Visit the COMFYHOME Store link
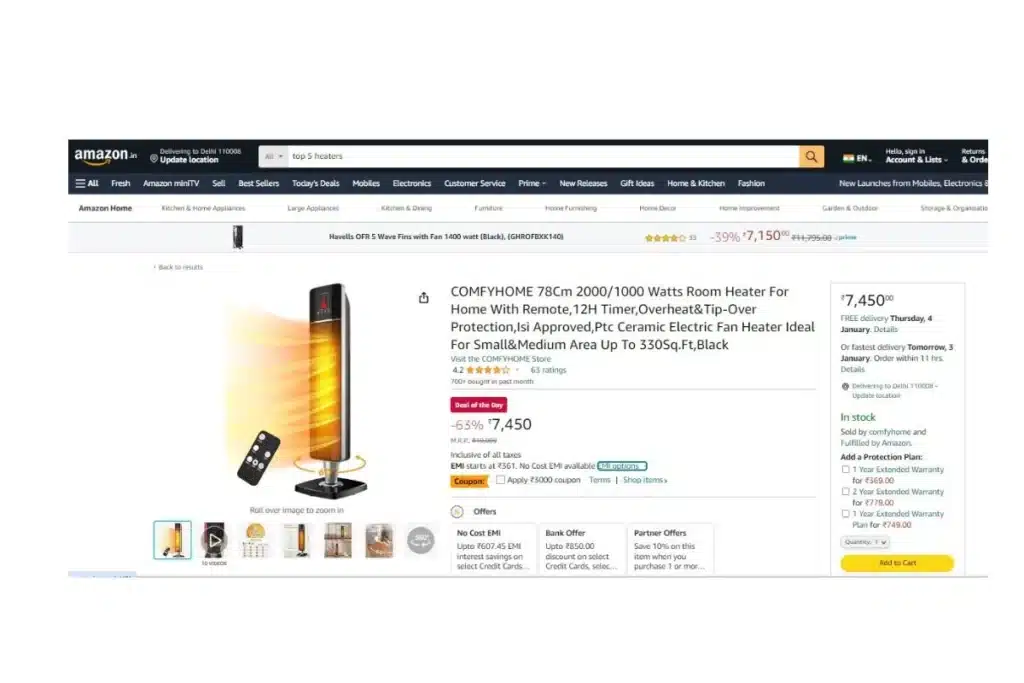 (x=501, y=359)
